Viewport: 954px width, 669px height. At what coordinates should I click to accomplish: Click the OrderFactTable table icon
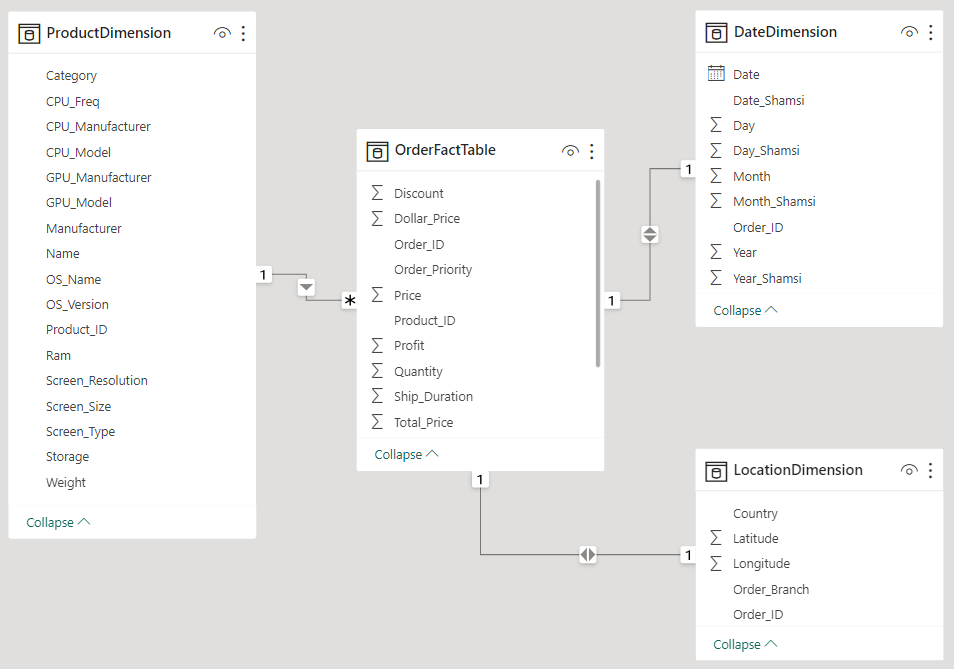377,151
